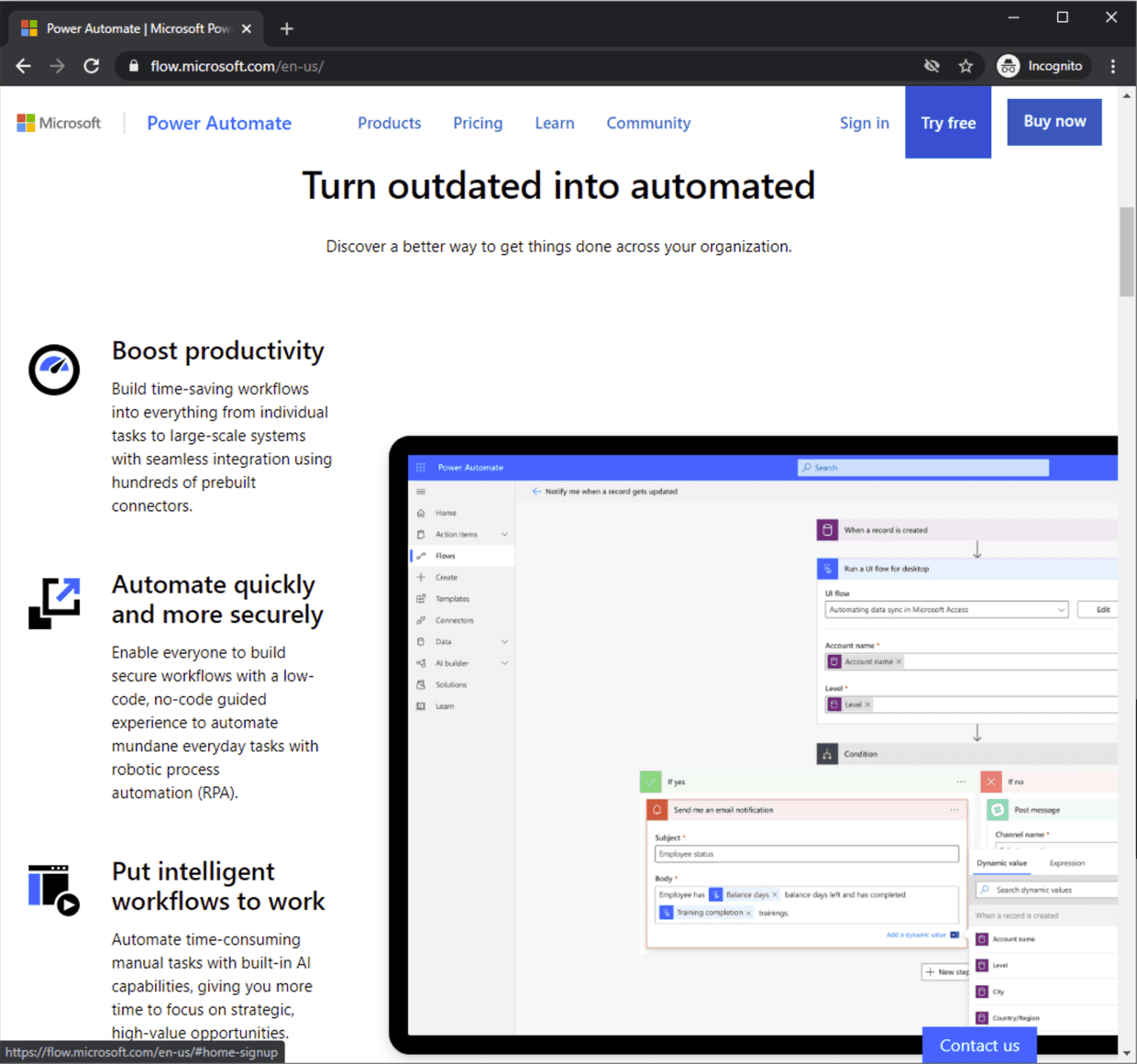Click the Condition step icon
This screenshot has height=1064, width=1137.
click(827, 754)
